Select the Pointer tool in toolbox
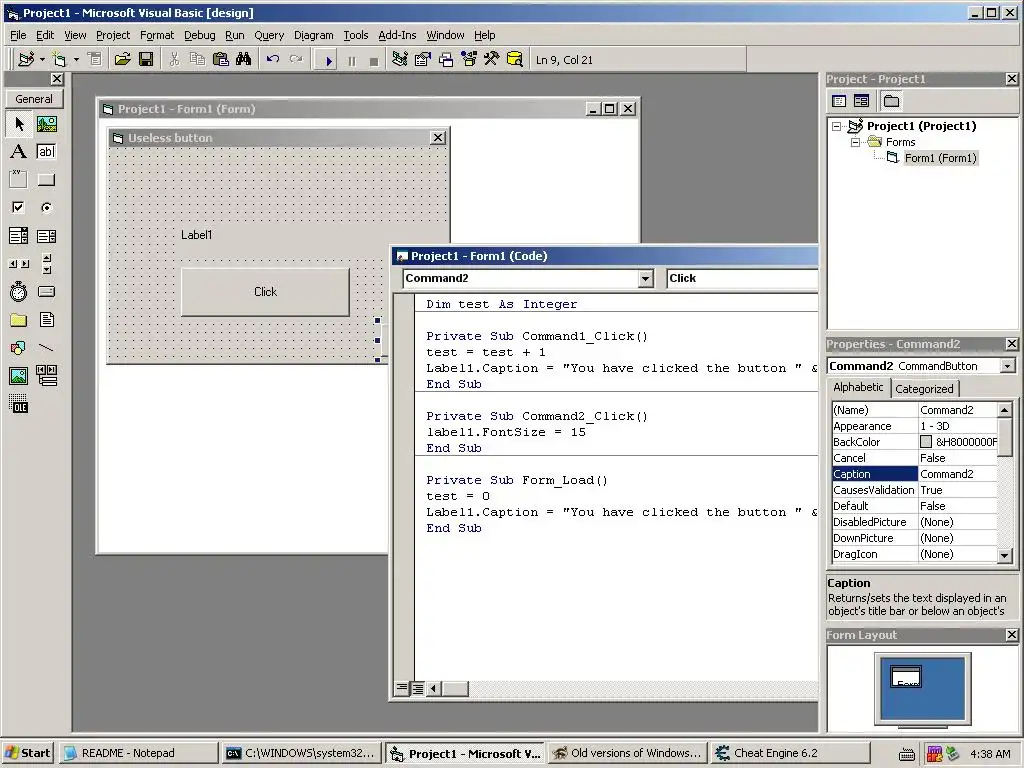This screenshot has height=768, width=1024. tap(19, 123)
